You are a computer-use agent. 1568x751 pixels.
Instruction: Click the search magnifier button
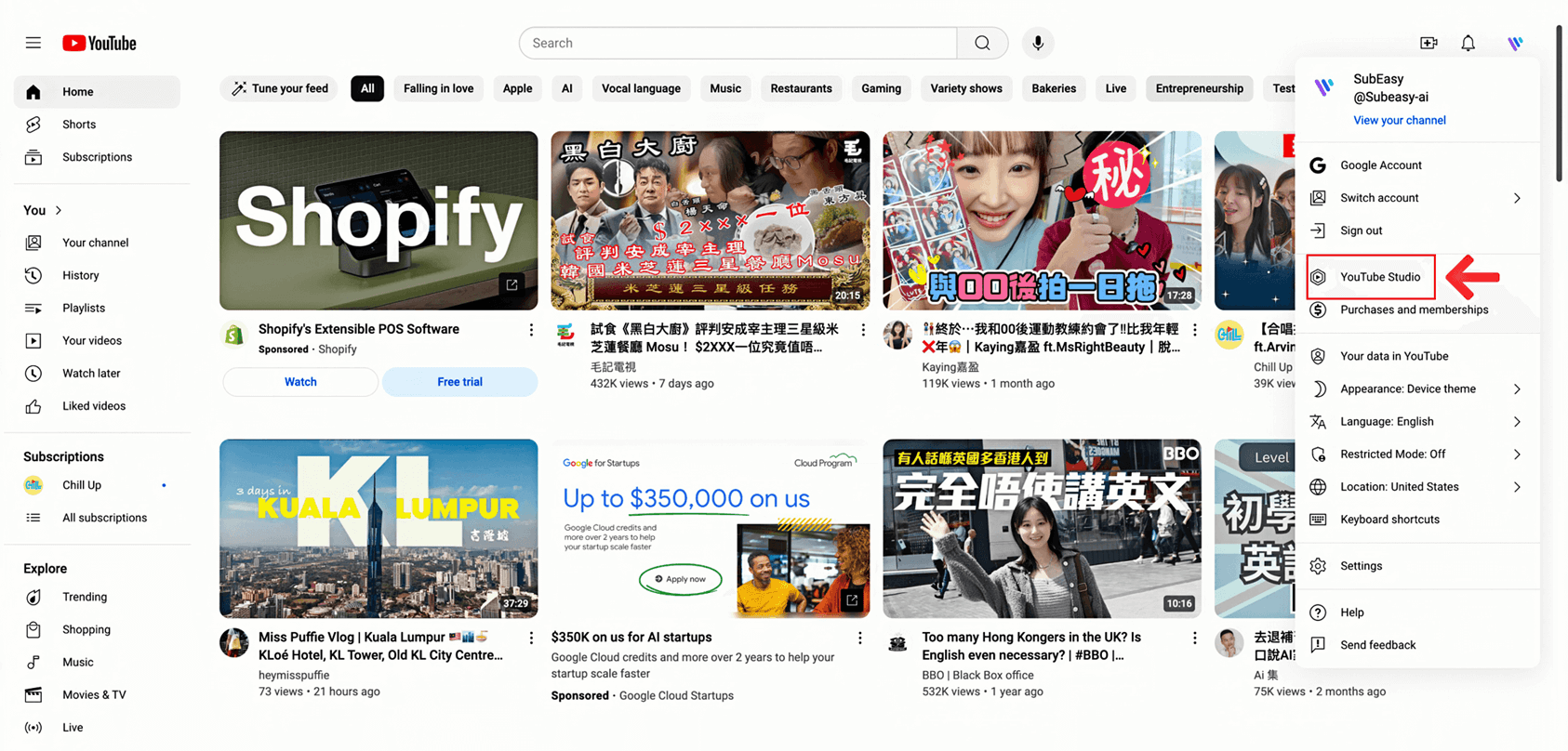pos(982,43)
